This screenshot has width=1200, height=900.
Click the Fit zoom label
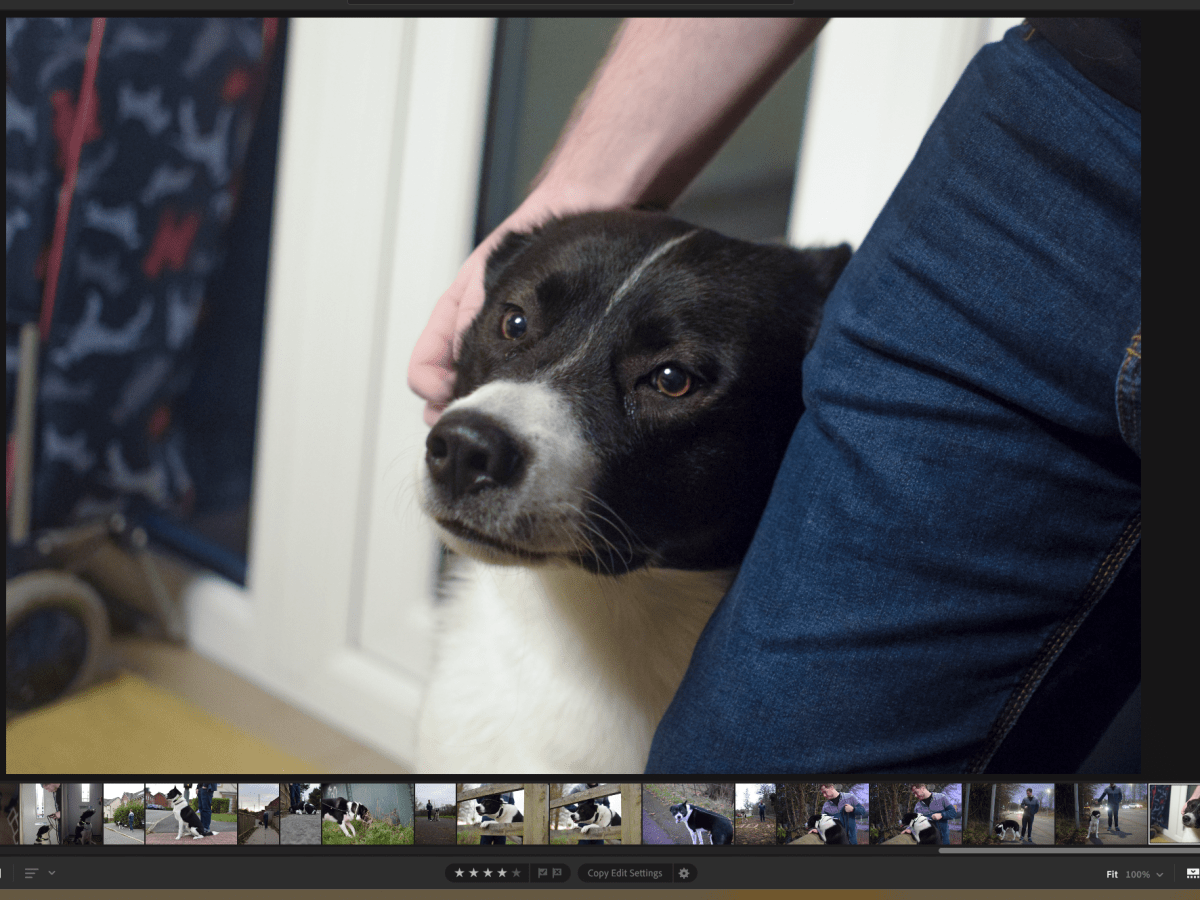click(1110, 873)
